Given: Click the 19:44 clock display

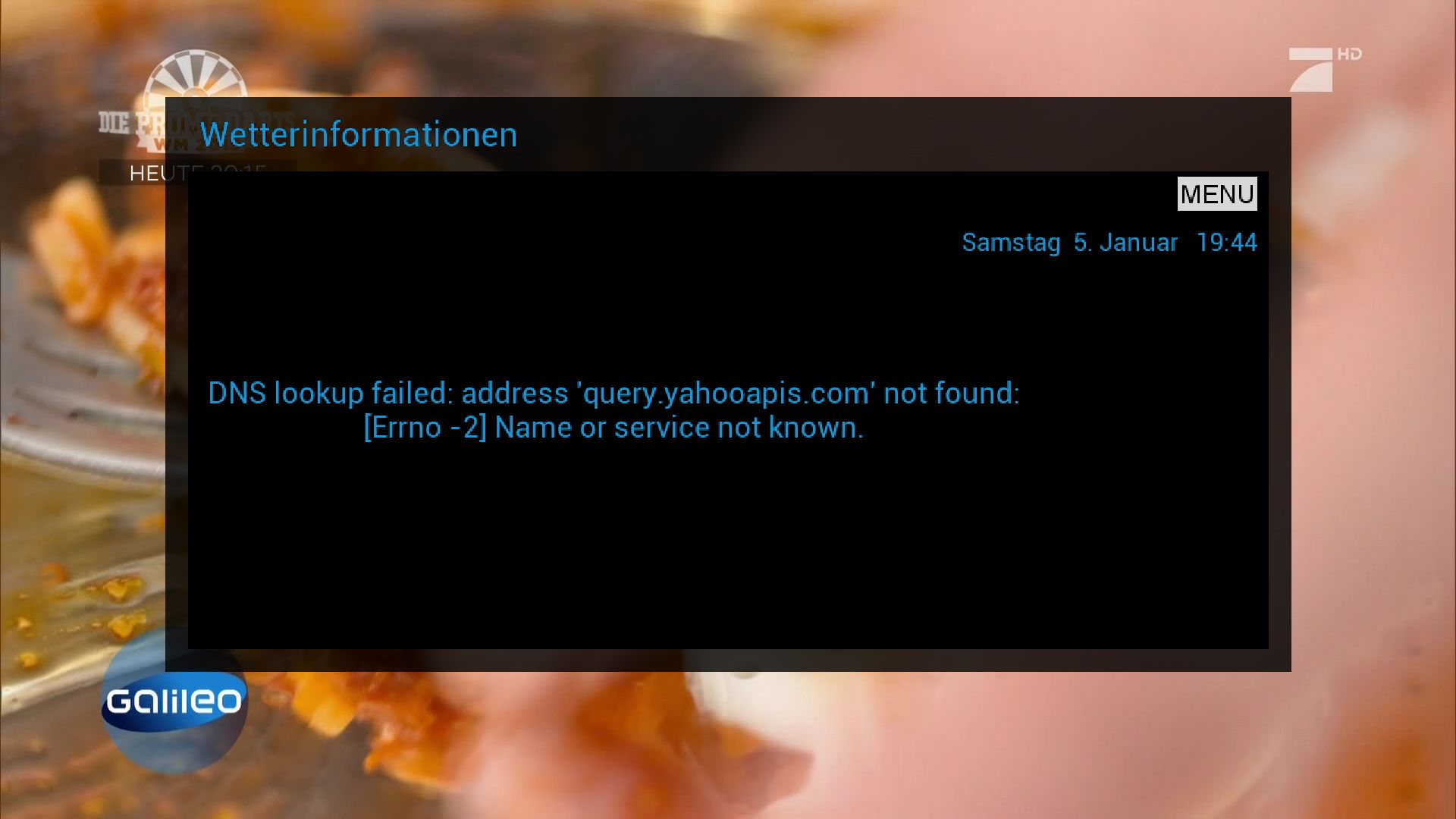Looking at the screenshot, I should (x=1226, y=243).
